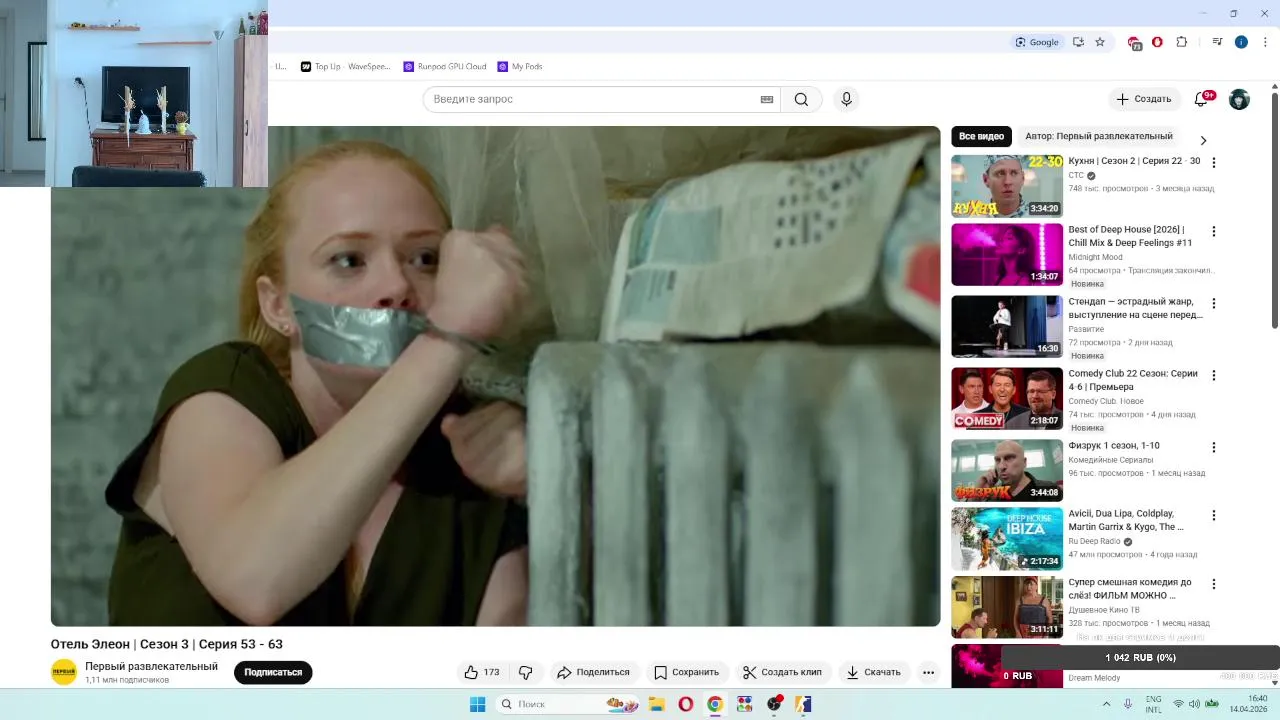
Task: Open the Chrome profile icon
Action: tap(1241, 42)
